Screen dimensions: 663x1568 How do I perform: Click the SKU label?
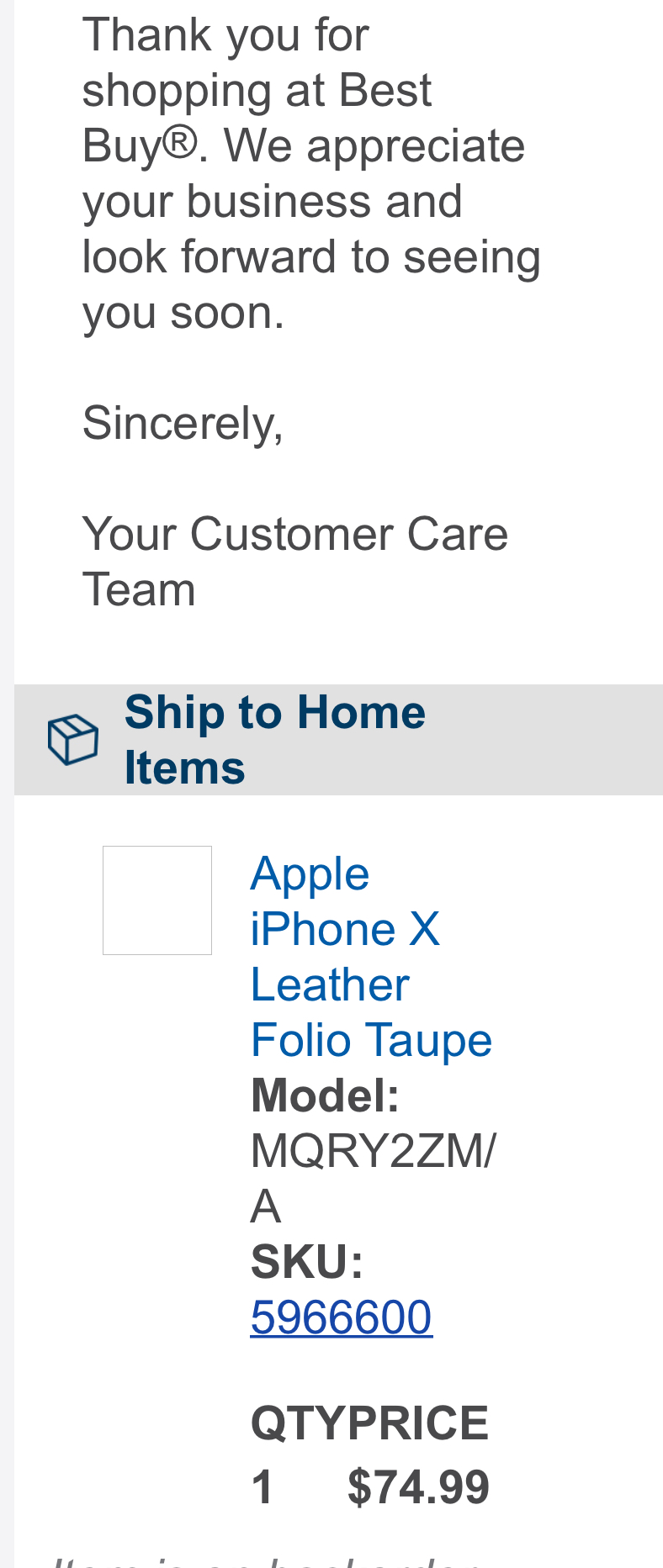click(x=307, y=1262)
